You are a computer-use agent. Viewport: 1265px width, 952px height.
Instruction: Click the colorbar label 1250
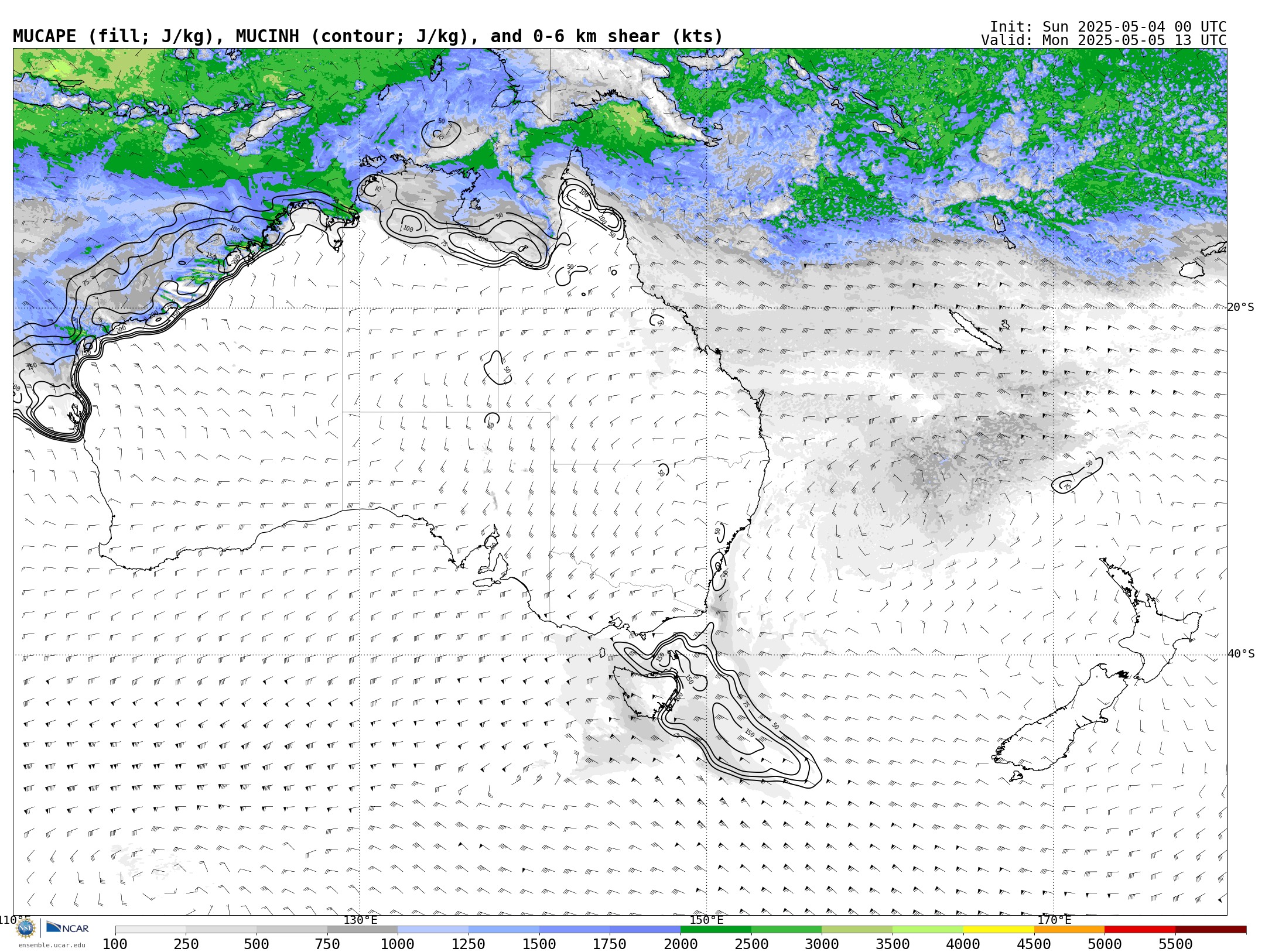[469, 944]
